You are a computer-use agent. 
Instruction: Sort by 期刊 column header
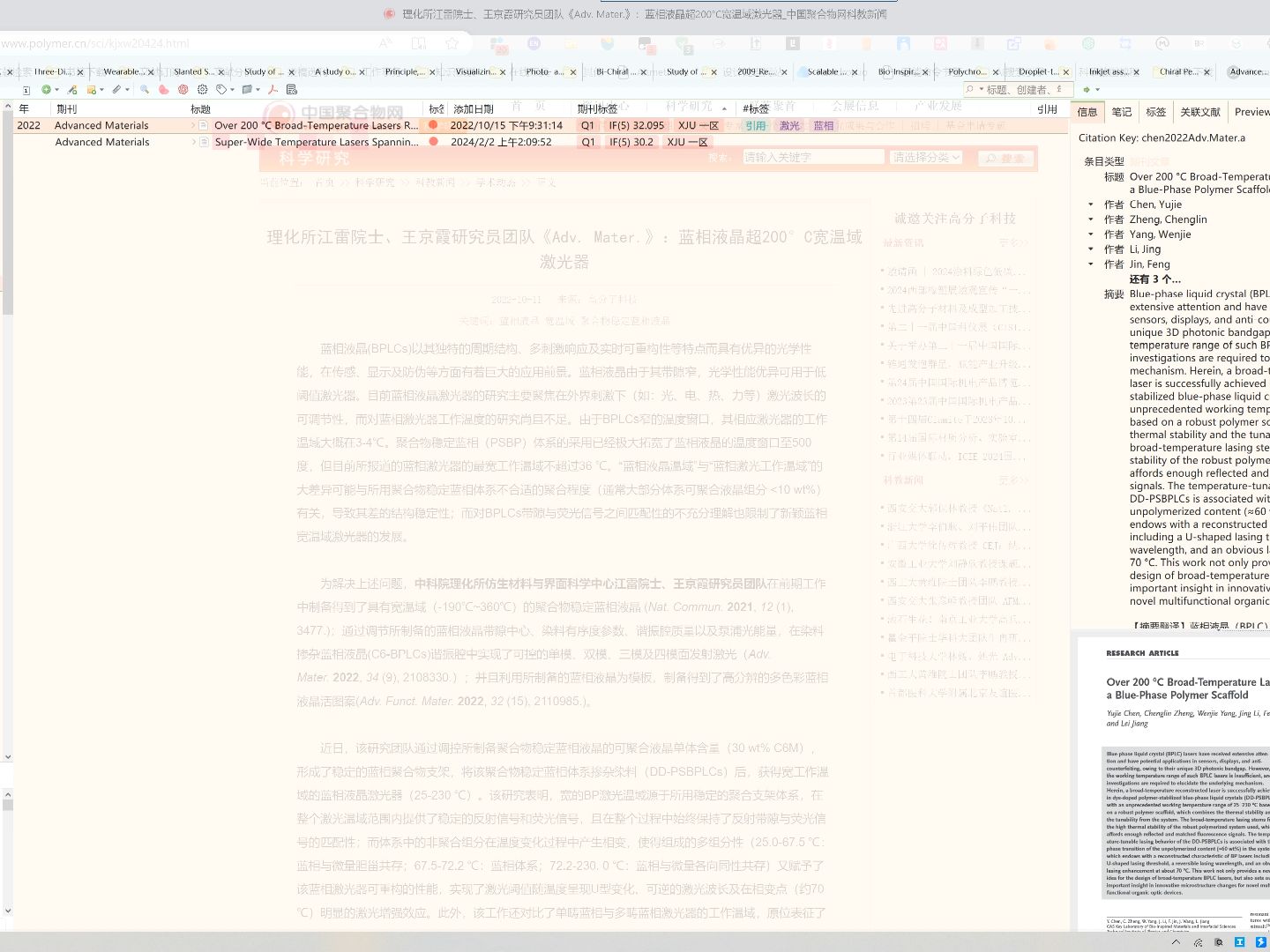(x=119, y=109)
